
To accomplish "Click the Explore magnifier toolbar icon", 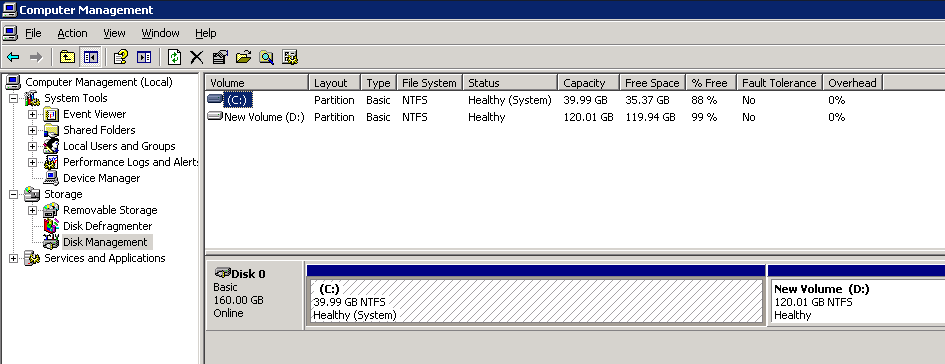I will coord(266,57).
